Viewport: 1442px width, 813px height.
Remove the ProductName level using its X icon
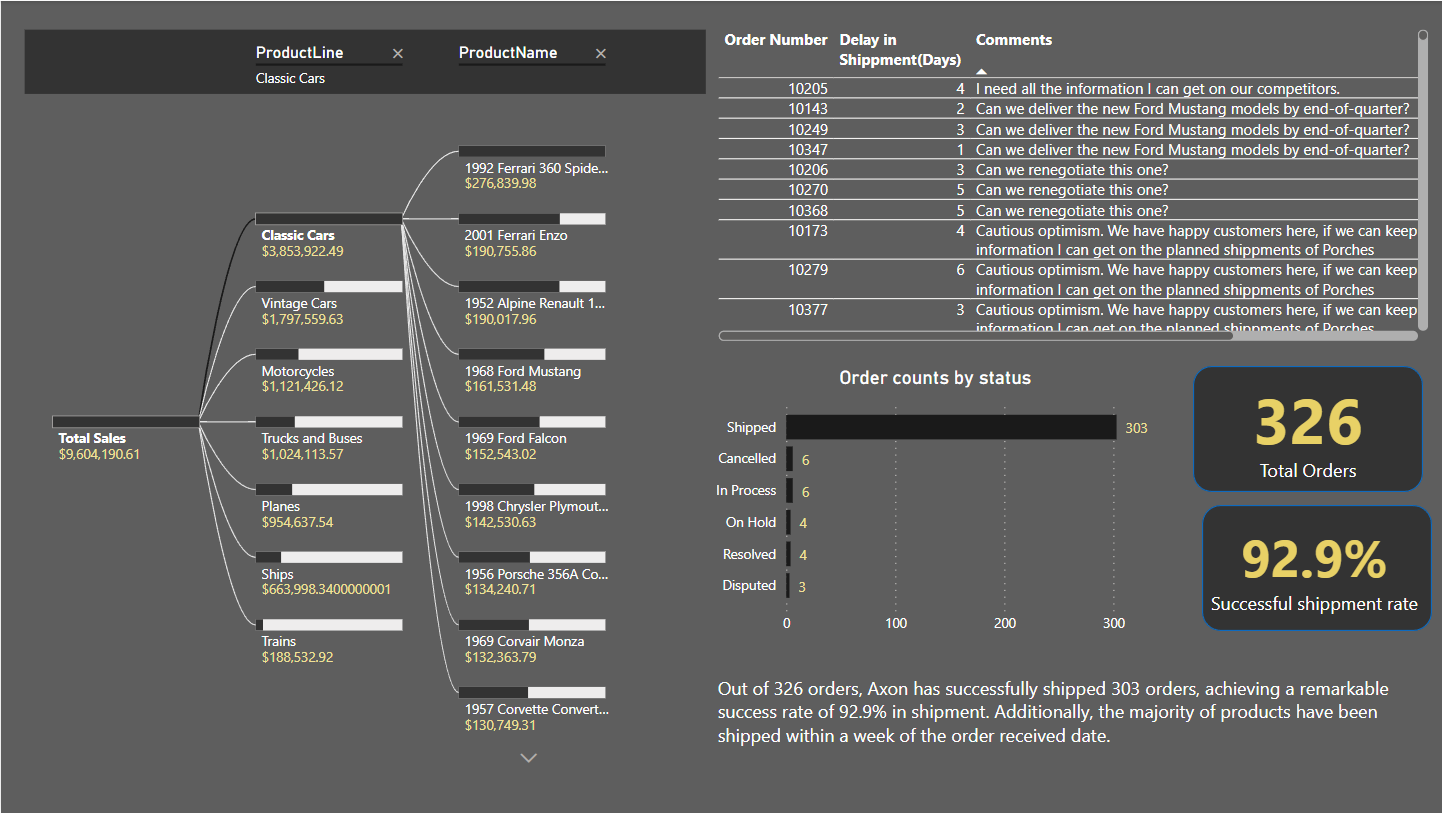tap(599, 53)
